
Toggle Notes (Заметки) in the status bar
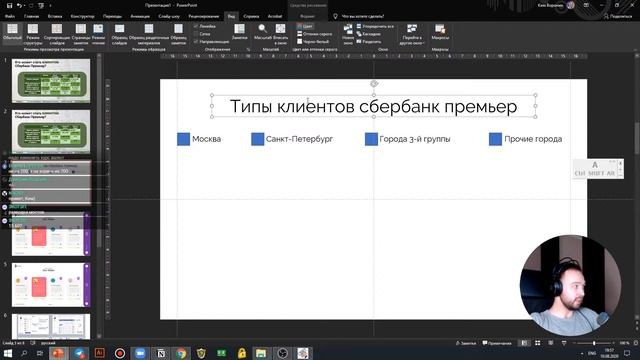[x=466, y=343]
